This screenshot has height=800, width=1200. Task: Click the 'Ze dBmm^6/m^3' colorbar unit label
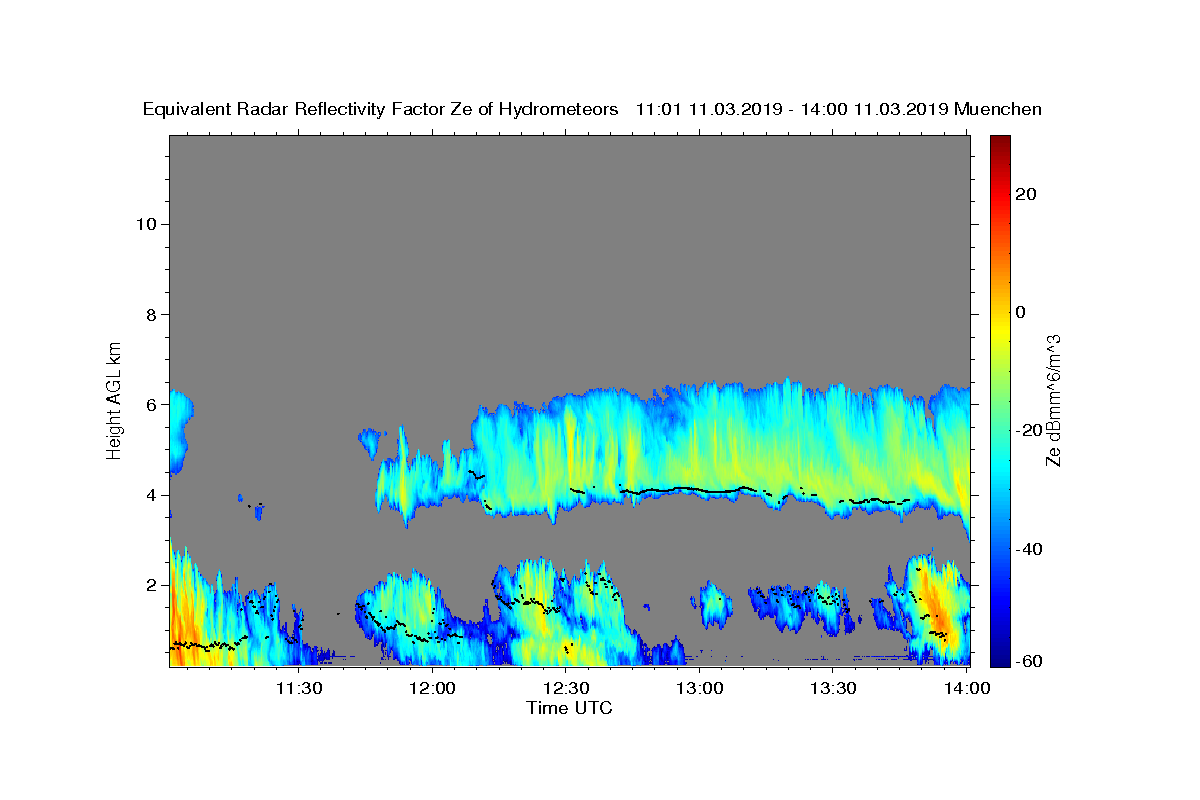1053,400
